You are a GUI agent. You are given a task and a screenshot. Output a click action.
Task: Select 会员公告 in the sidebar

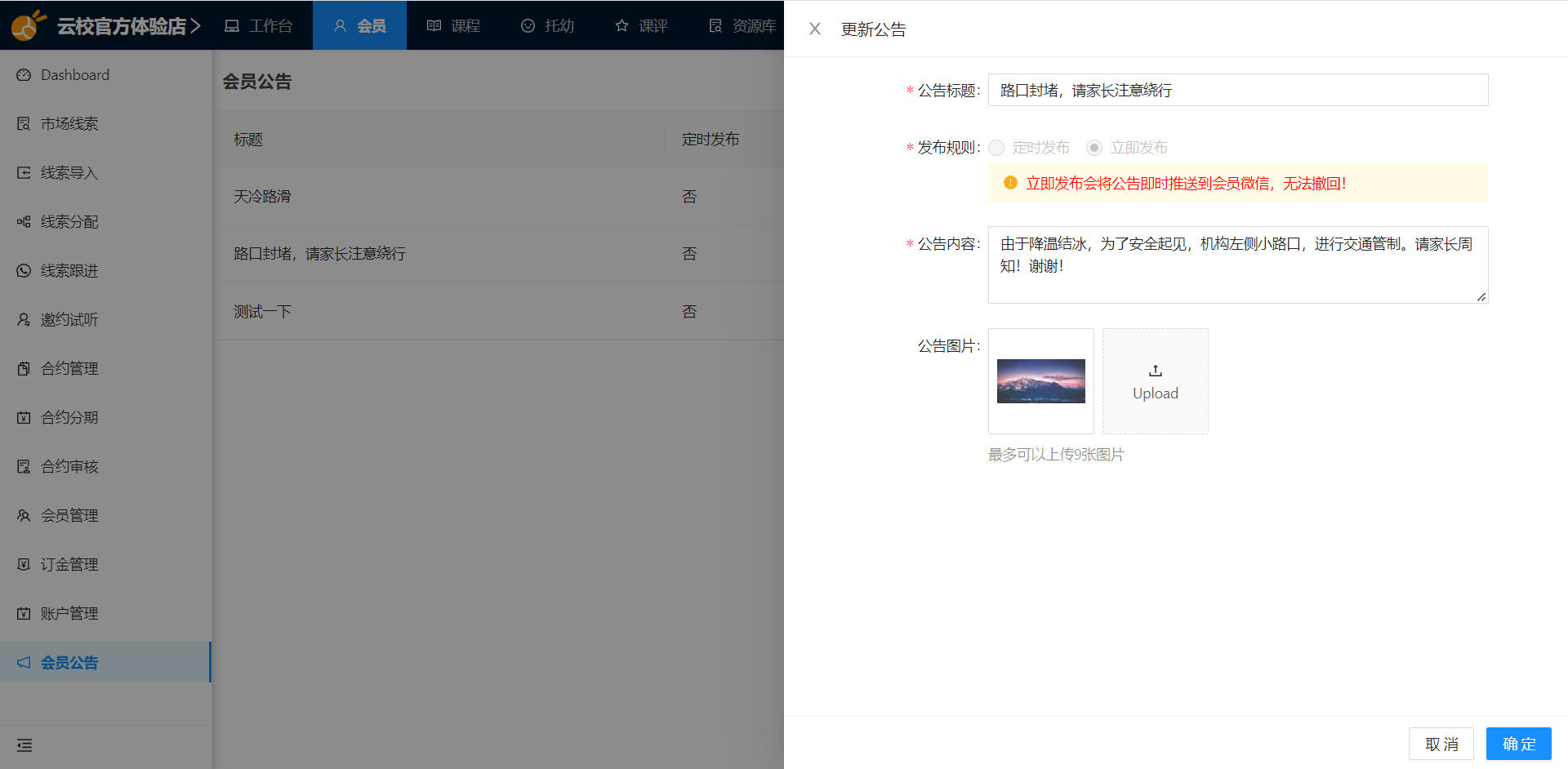coord(105,663)
